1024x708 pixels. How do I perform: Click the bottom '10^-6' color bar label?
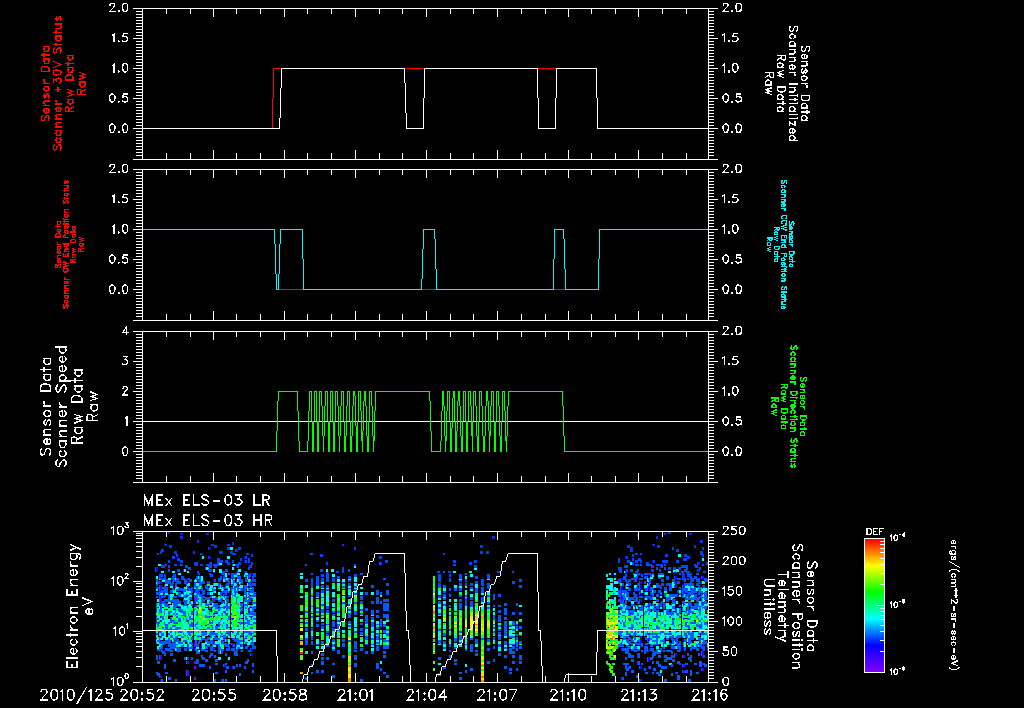[898, 670]
